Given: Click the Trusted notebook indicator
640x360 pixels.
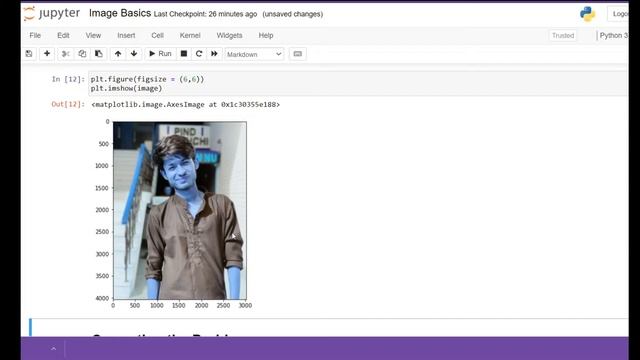Looking at the screenshot, I should tap(563, 36).
